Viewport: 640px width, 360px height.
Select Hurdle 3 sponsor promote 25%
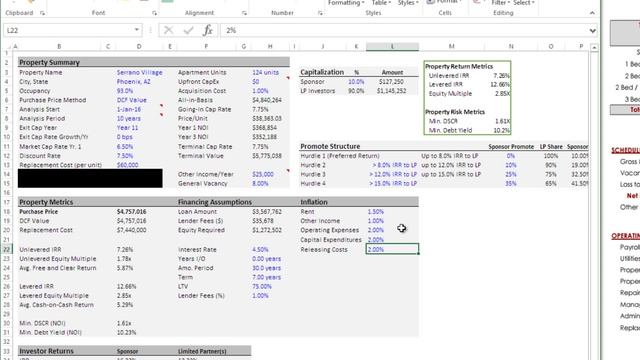(x=511, y=174)
